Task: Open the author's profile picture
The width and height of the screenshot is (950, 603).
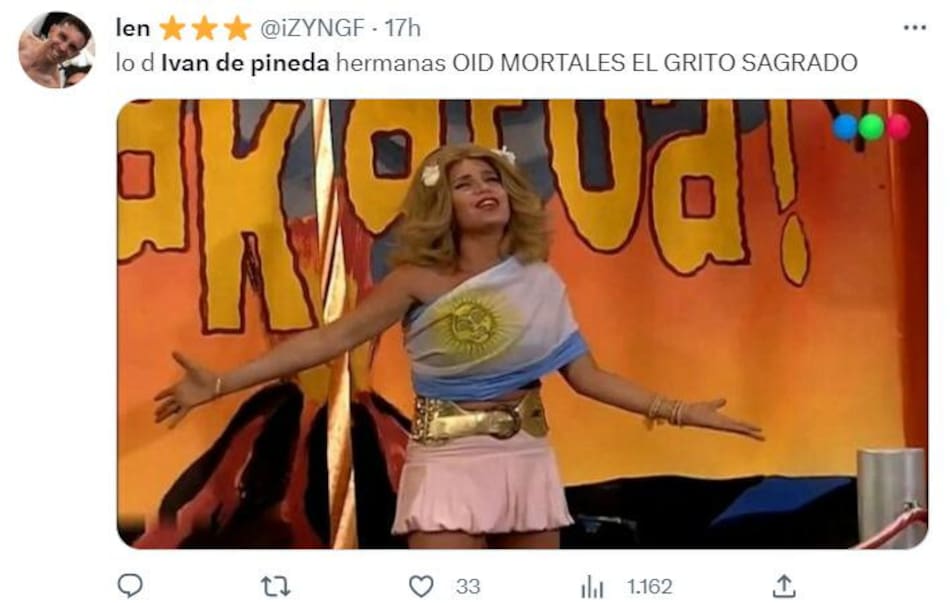Action: [56, 50]
